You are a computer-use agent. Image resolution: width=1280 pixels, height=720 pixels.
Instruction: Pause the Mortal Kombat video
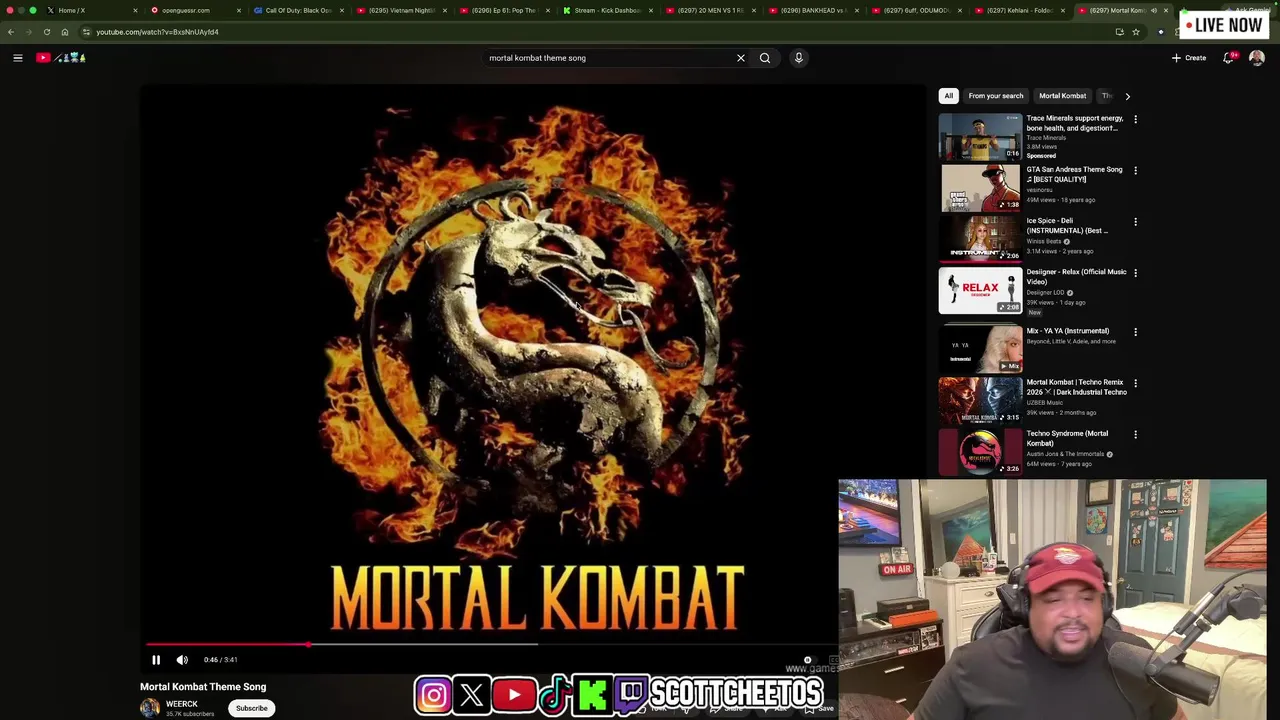[156, 660]
